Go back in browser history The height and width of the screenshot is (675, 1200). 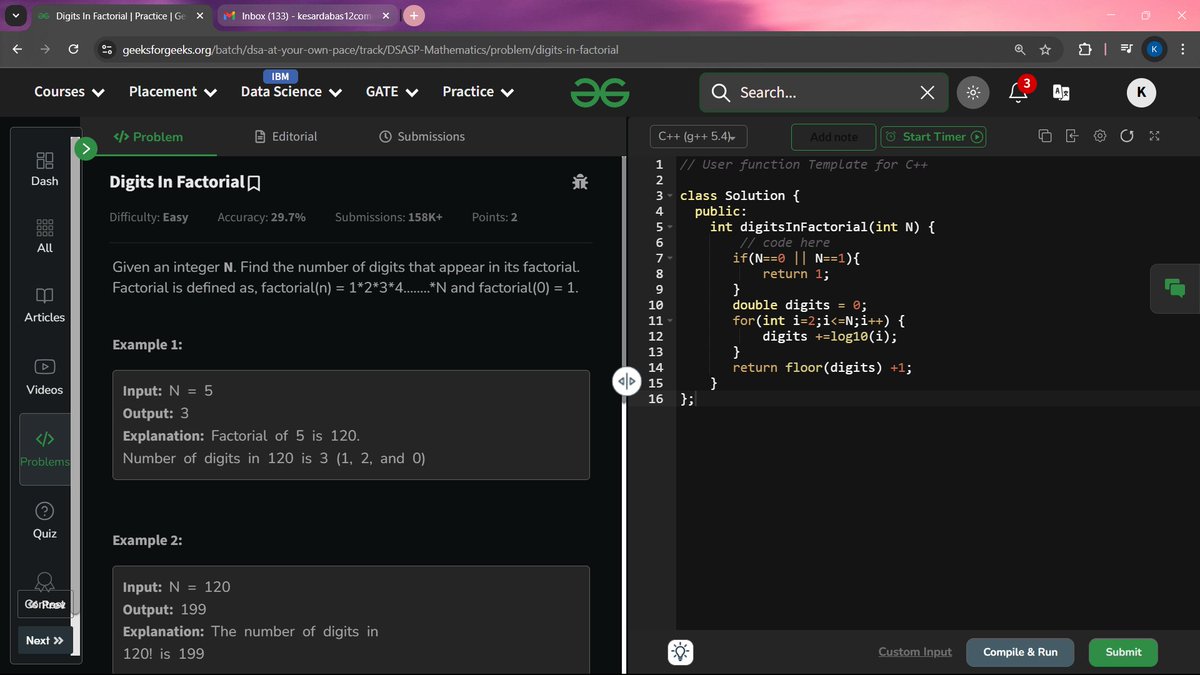(17, 50)
